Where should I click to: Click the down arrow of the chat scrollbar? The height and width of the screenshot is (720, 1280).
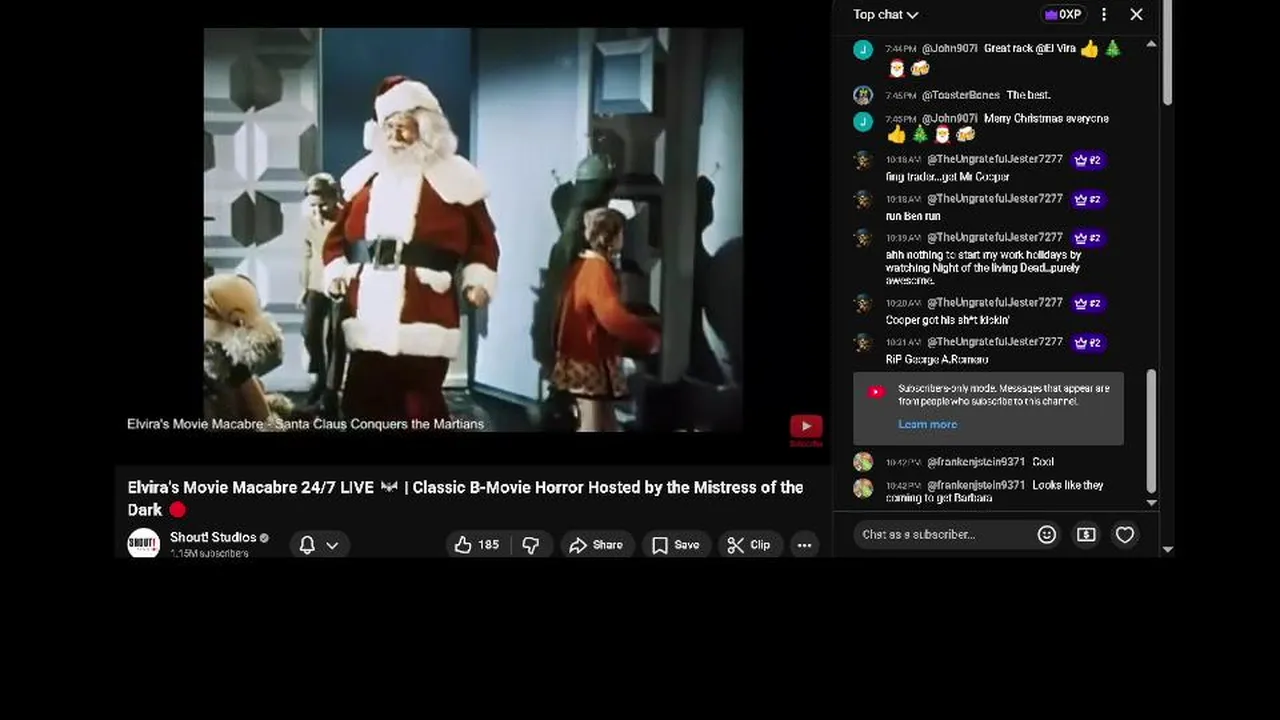1151,503
